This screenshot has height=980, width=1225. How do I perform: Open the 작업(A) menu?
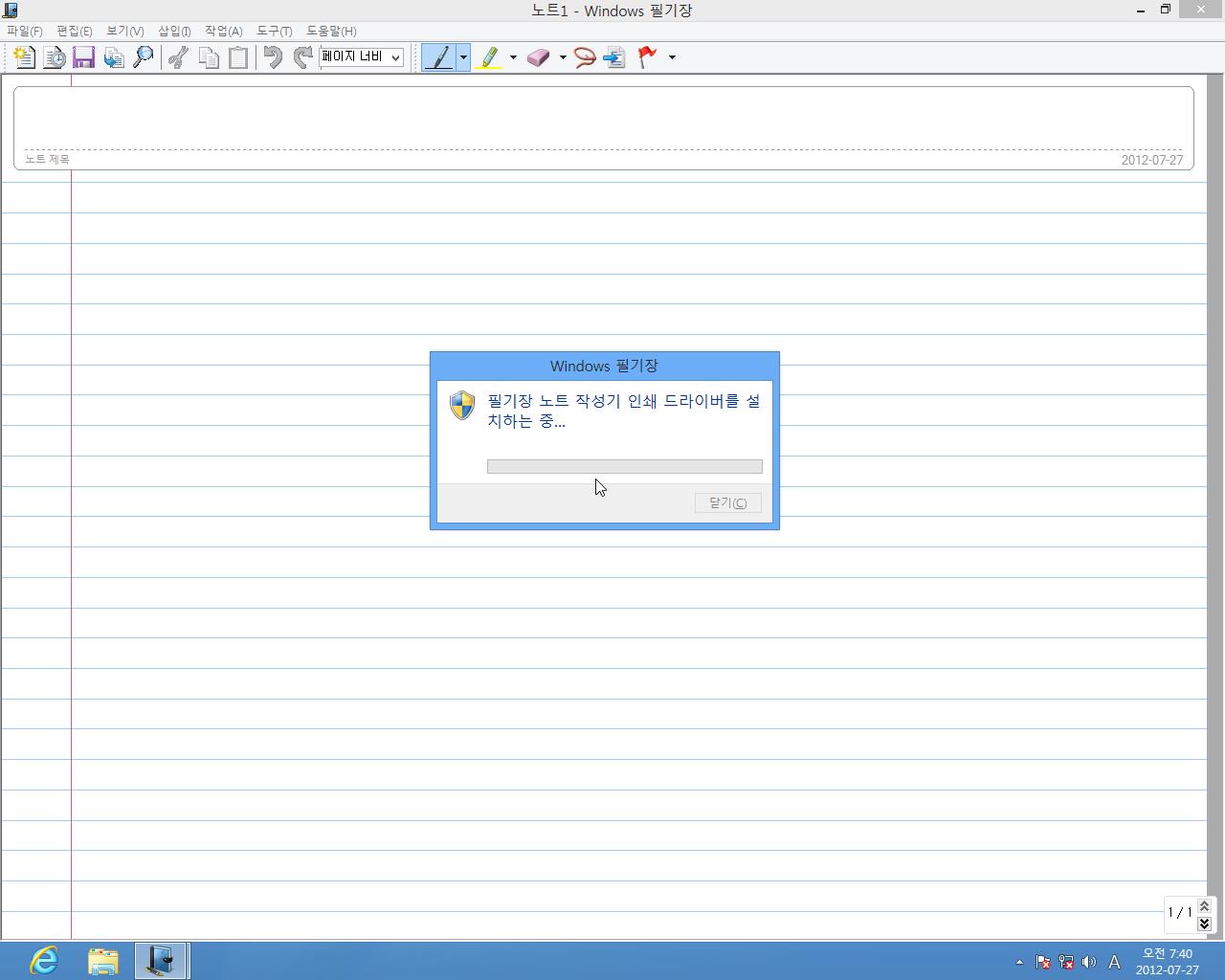224,31
